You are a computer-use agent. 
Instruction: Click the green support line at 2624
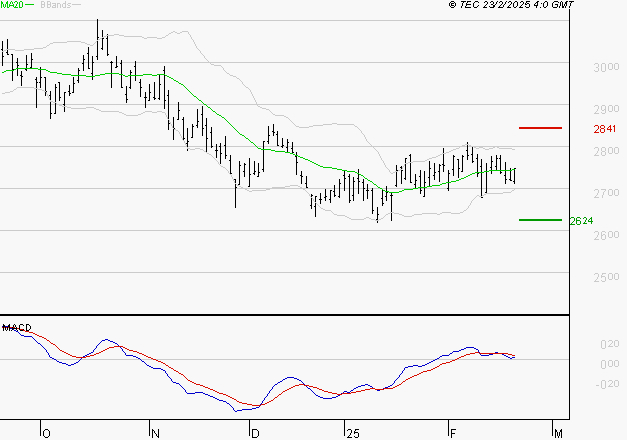click(540, 220)
